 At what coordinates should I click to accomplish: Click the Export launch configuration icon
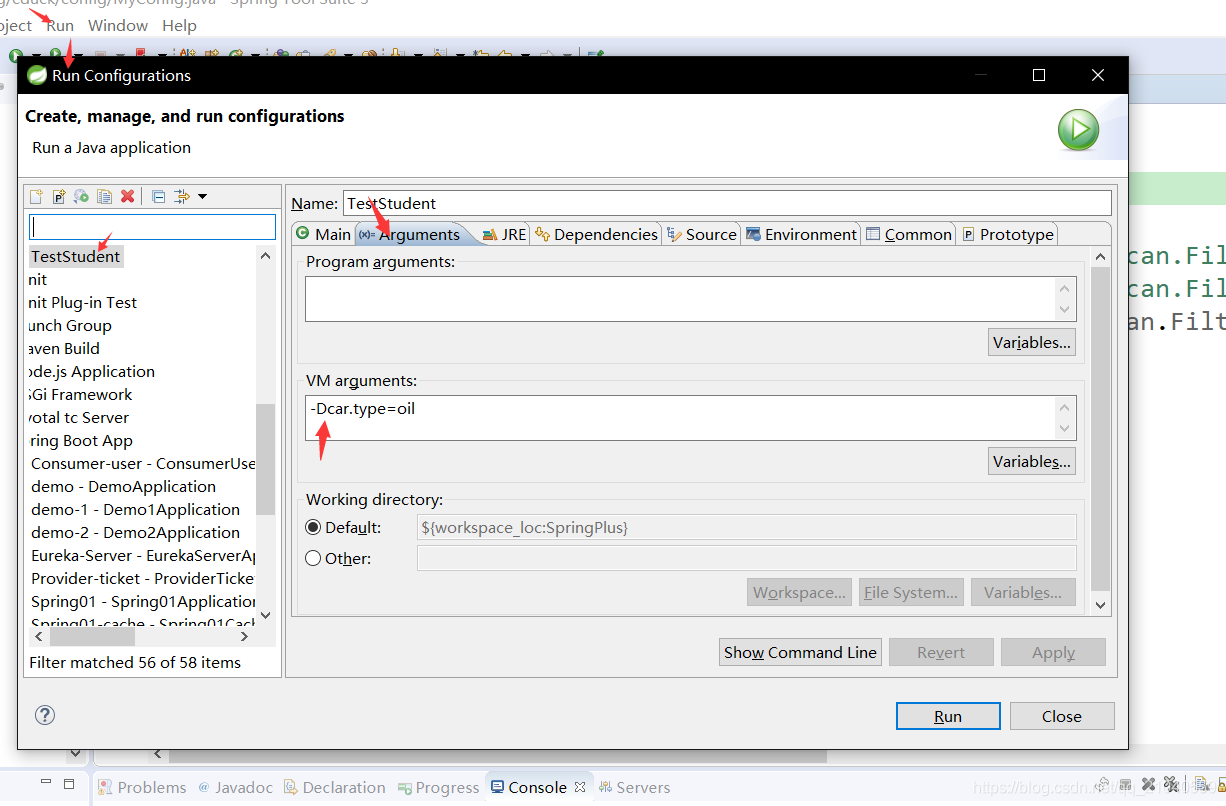(82, 196)
